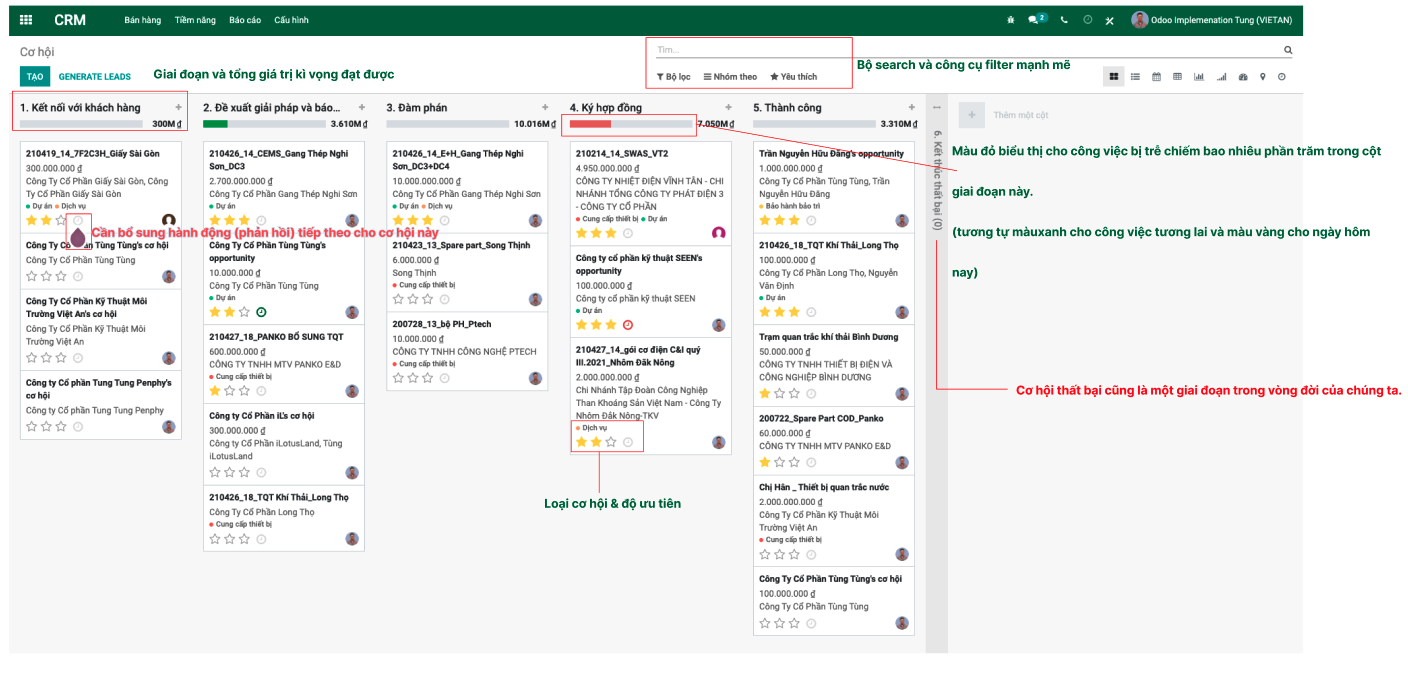Open the apps grid menu
The width and height of the screenshot is (1408, 681).
[26, 20]
